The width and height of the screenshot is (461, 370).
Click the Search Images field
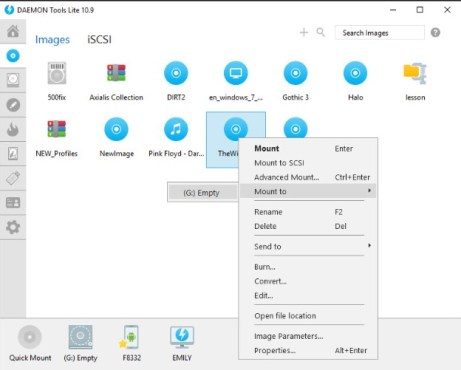click(x=380, y=33)
